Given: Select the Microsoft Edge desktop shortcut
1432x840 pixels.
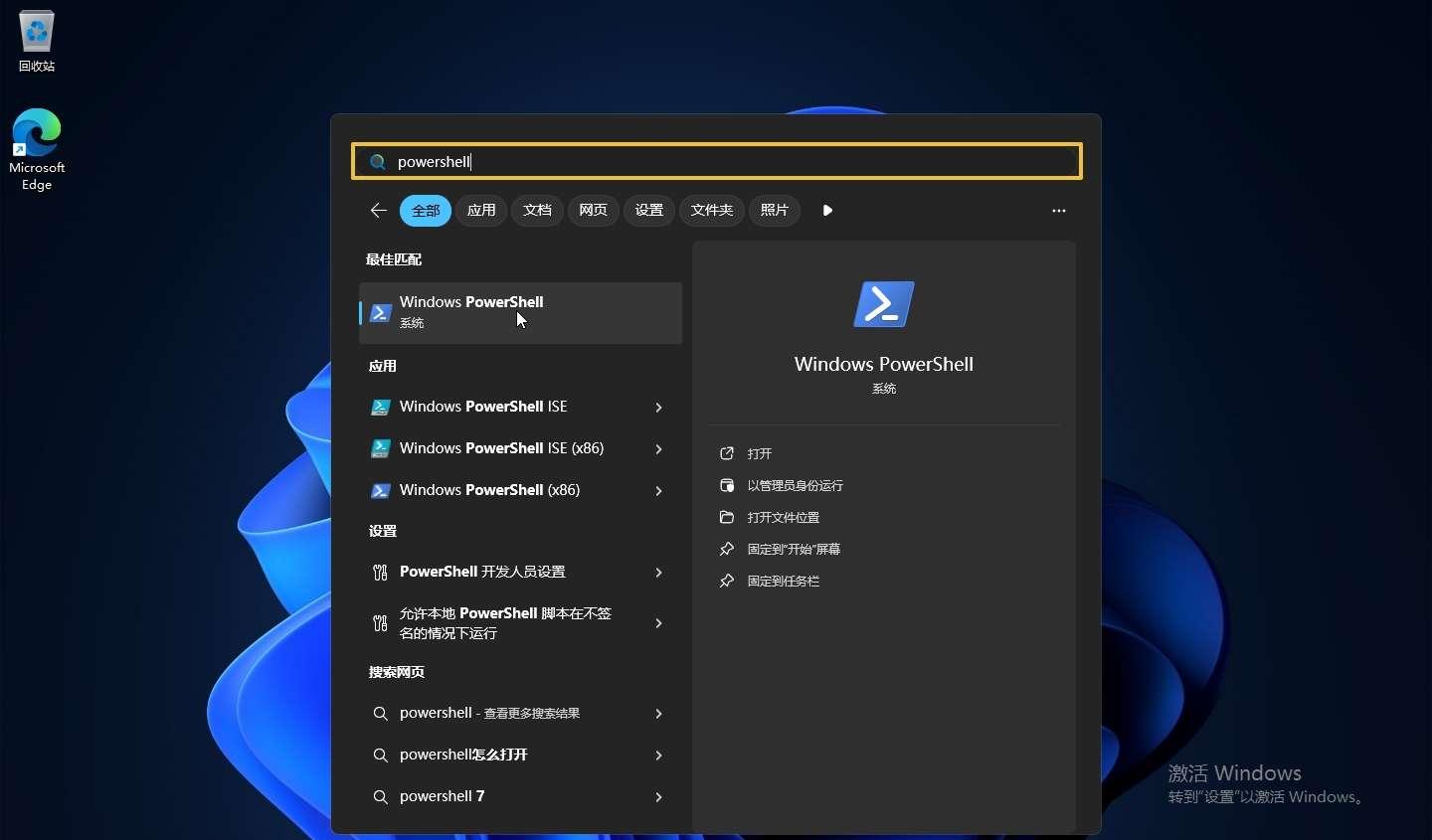Looking at the screenshot, I should 37,149.
